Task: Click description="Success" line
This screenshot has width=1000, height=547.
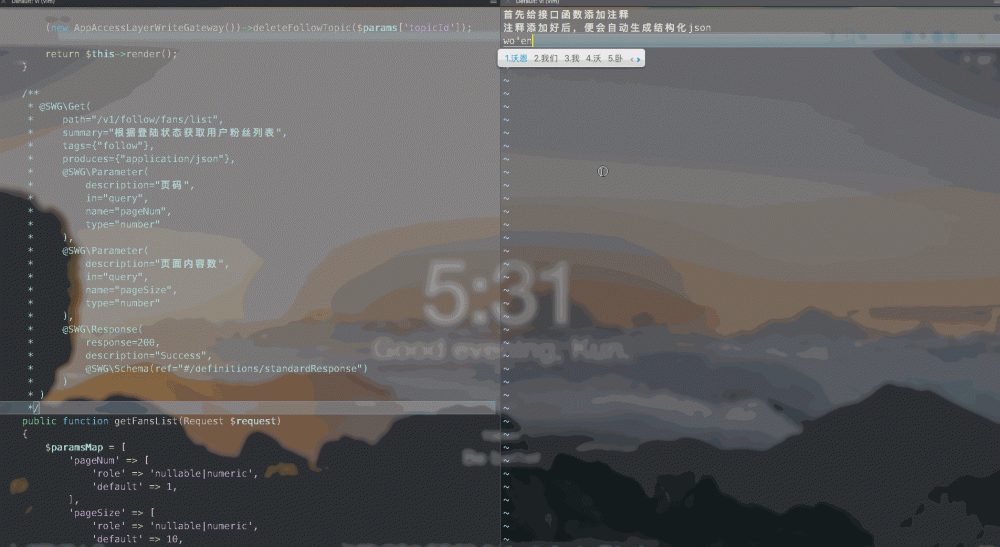Action: click(x=148, y=355)
